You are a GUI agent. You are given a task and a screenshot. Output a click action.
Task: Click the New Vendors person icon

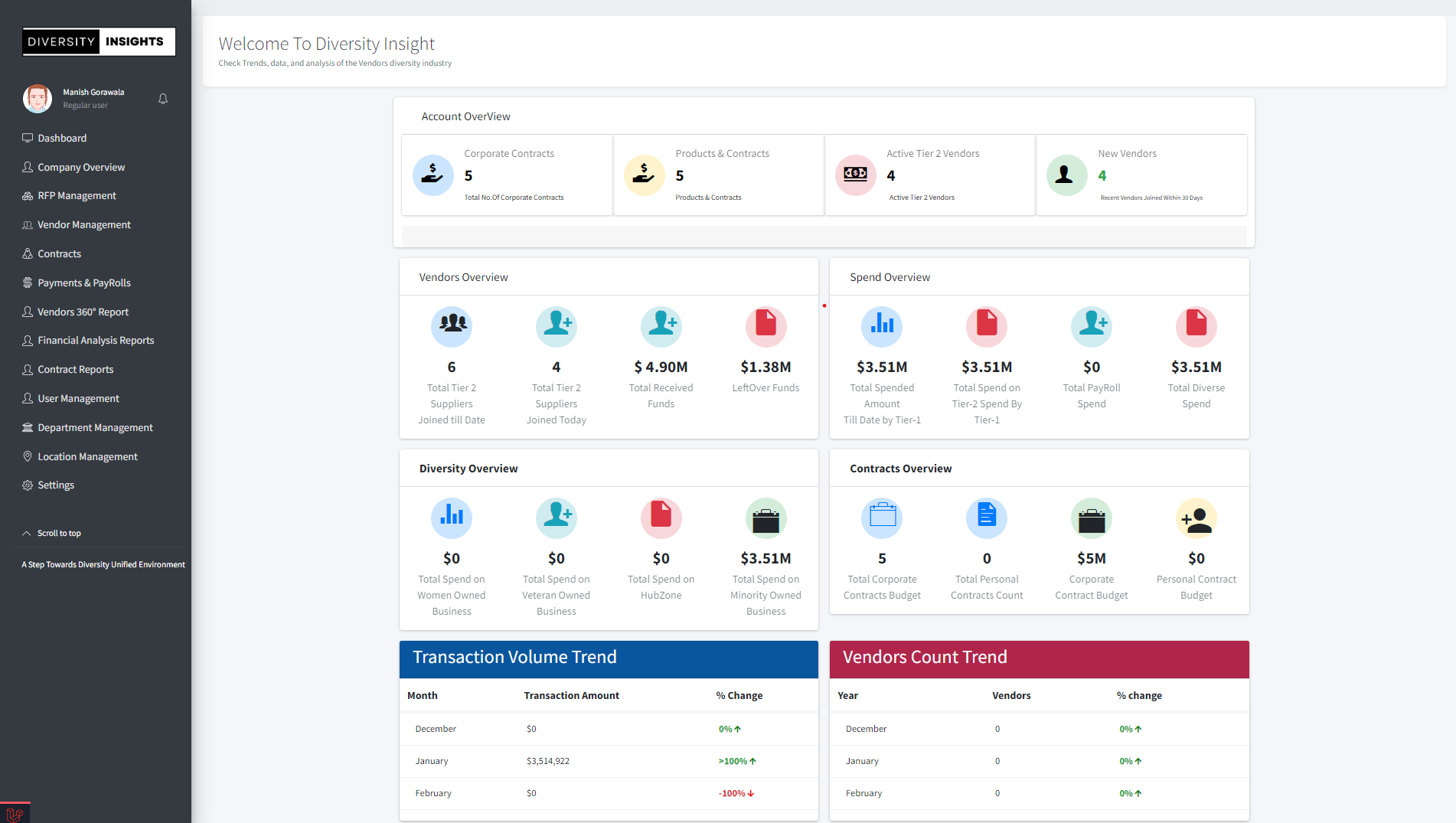click(1066, 175)
